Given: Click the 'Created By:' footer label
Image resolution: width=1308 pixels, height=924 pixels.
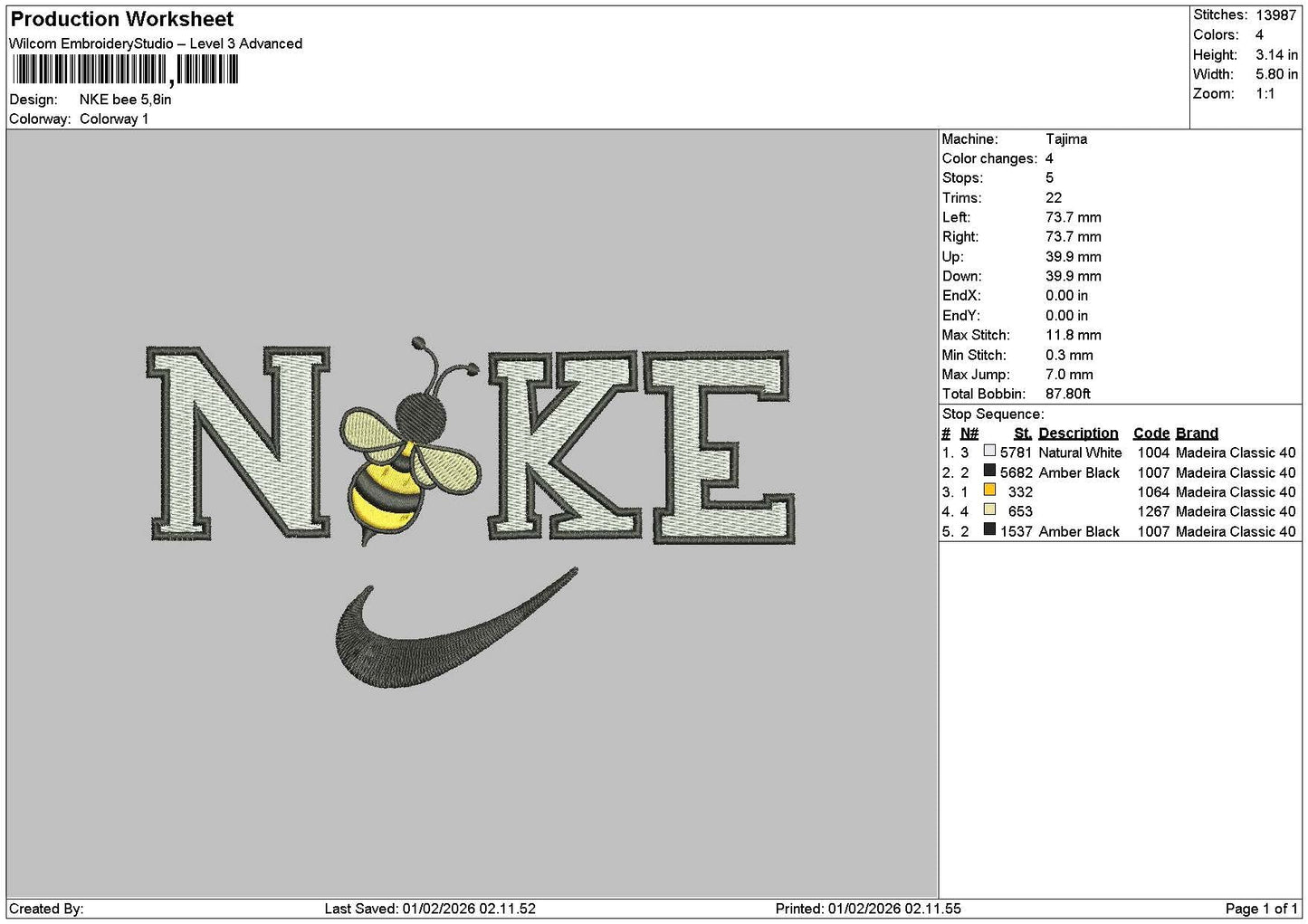Looking at the screenshot, I should coord(46,909).
